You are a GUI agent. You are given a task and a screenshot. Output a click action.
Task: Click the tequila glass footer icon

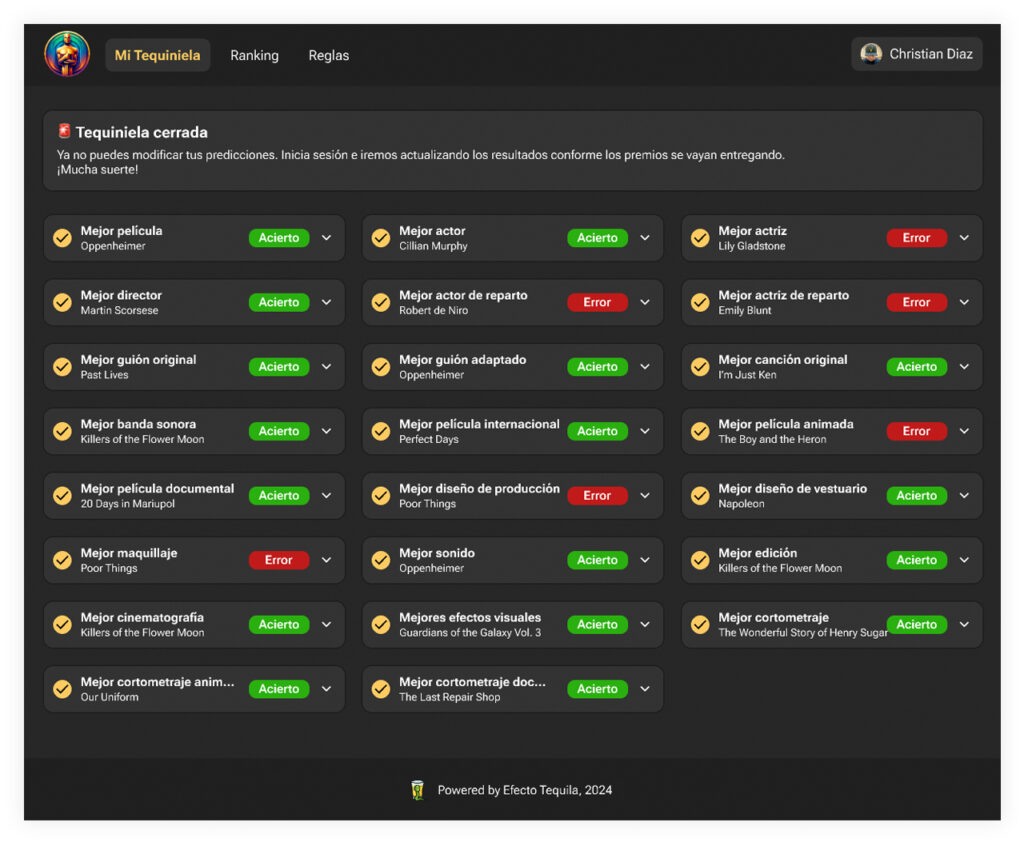pyautogui.click(x=418, y=790)
